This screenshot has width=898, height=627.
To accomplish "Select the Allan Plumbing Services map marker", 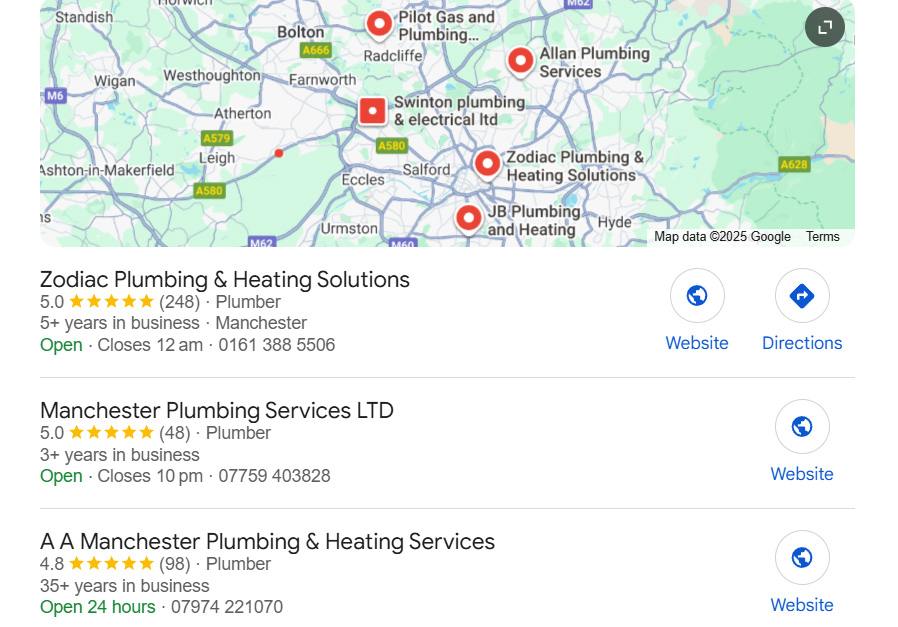I will (520, 61).
